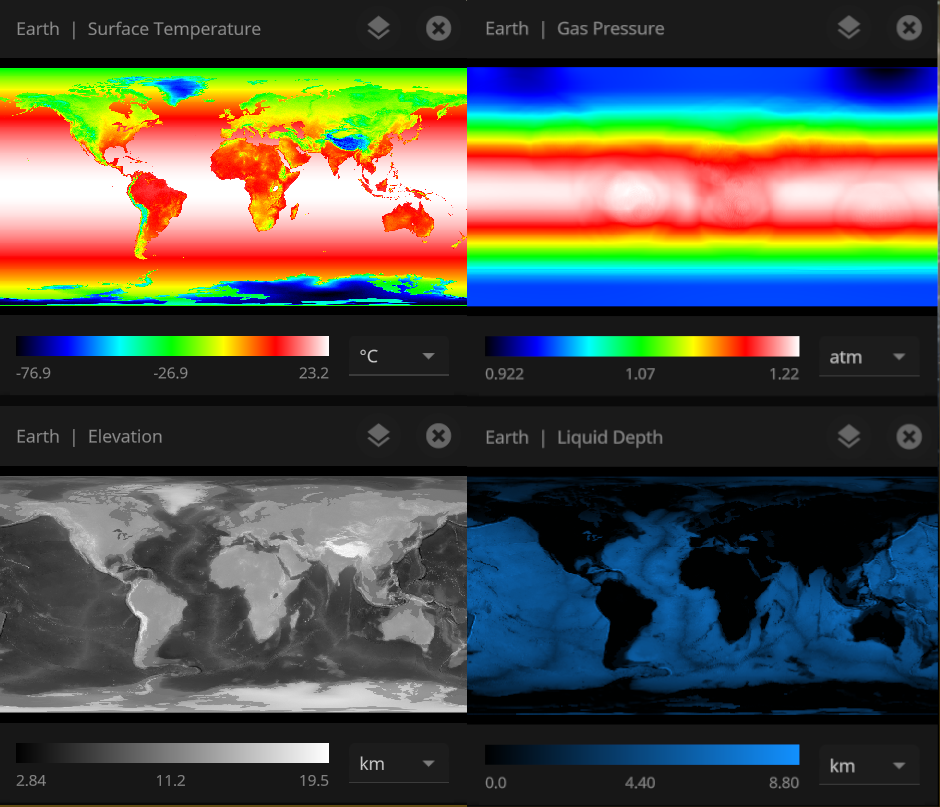The image size is (940, 807).
Task: Click the 'Elevation' panel title
Action: click(125, 436)
